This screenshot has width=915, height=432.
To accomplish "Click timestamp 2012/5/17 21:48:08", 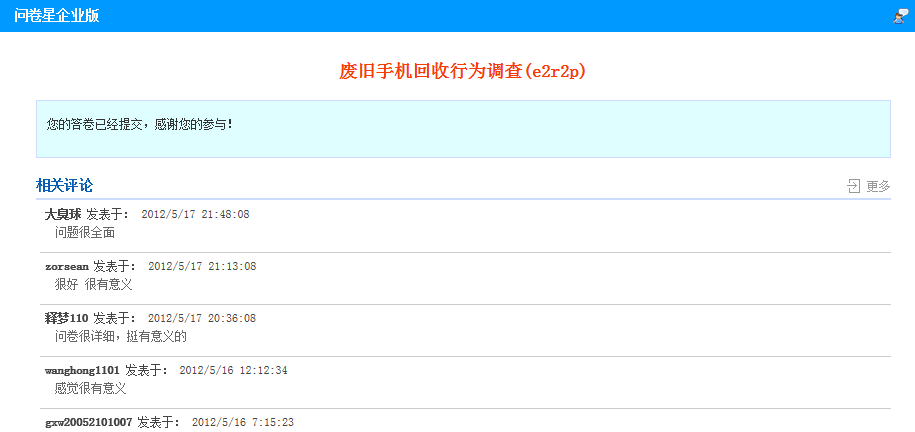I will pyautogui.click(x=195, y=214).
